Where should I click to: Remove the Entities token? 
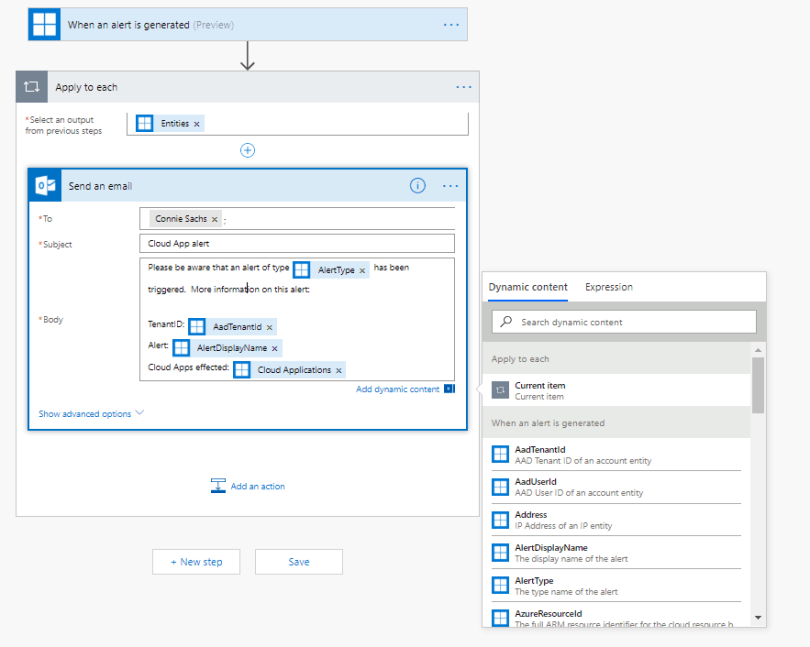point(197,124)
